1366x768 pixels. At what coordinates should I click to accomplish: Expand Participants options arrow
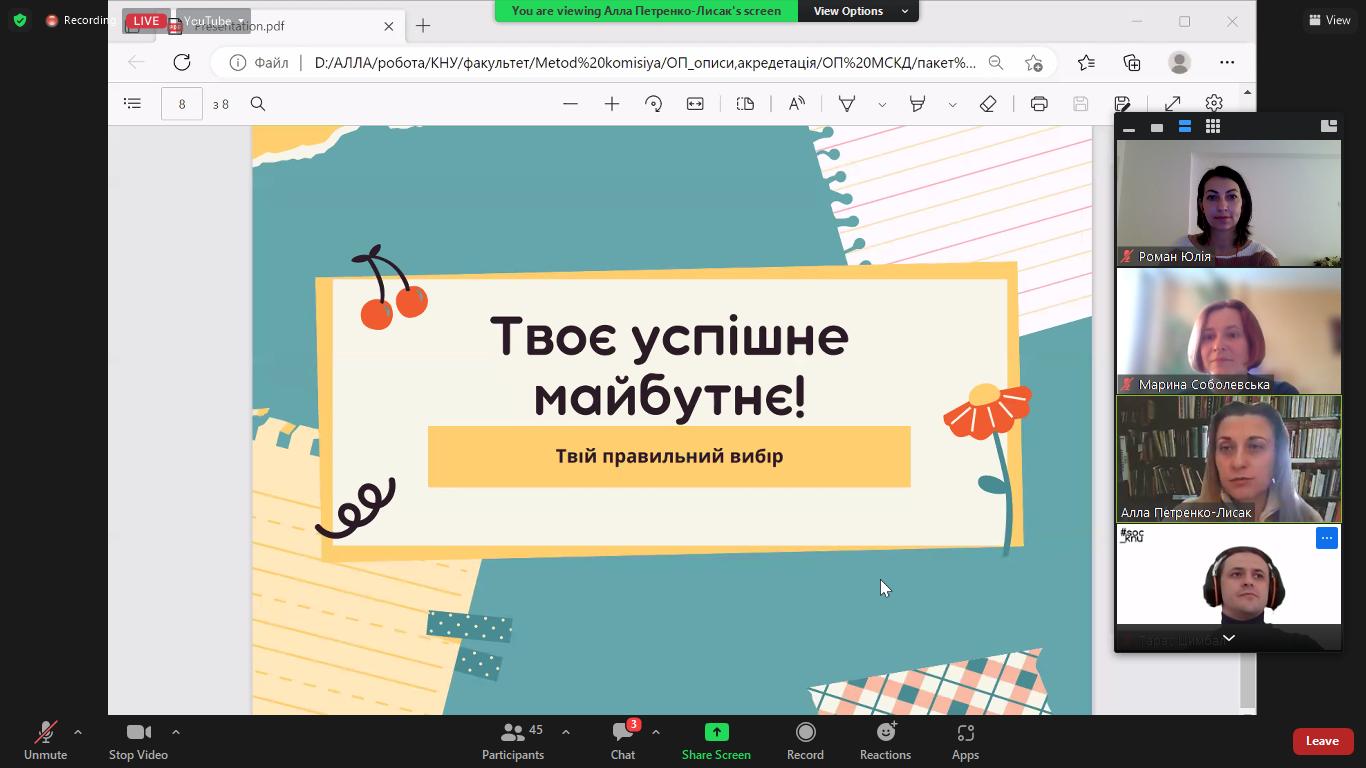point(566,732)
